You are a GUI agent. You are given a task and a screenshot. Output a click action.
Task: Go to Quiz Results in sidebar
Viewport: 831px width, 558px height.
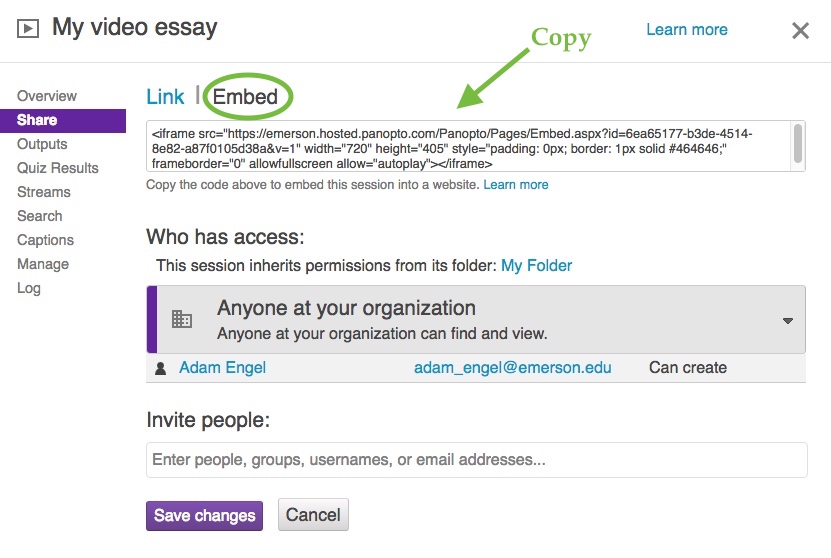tap(58, 168)
